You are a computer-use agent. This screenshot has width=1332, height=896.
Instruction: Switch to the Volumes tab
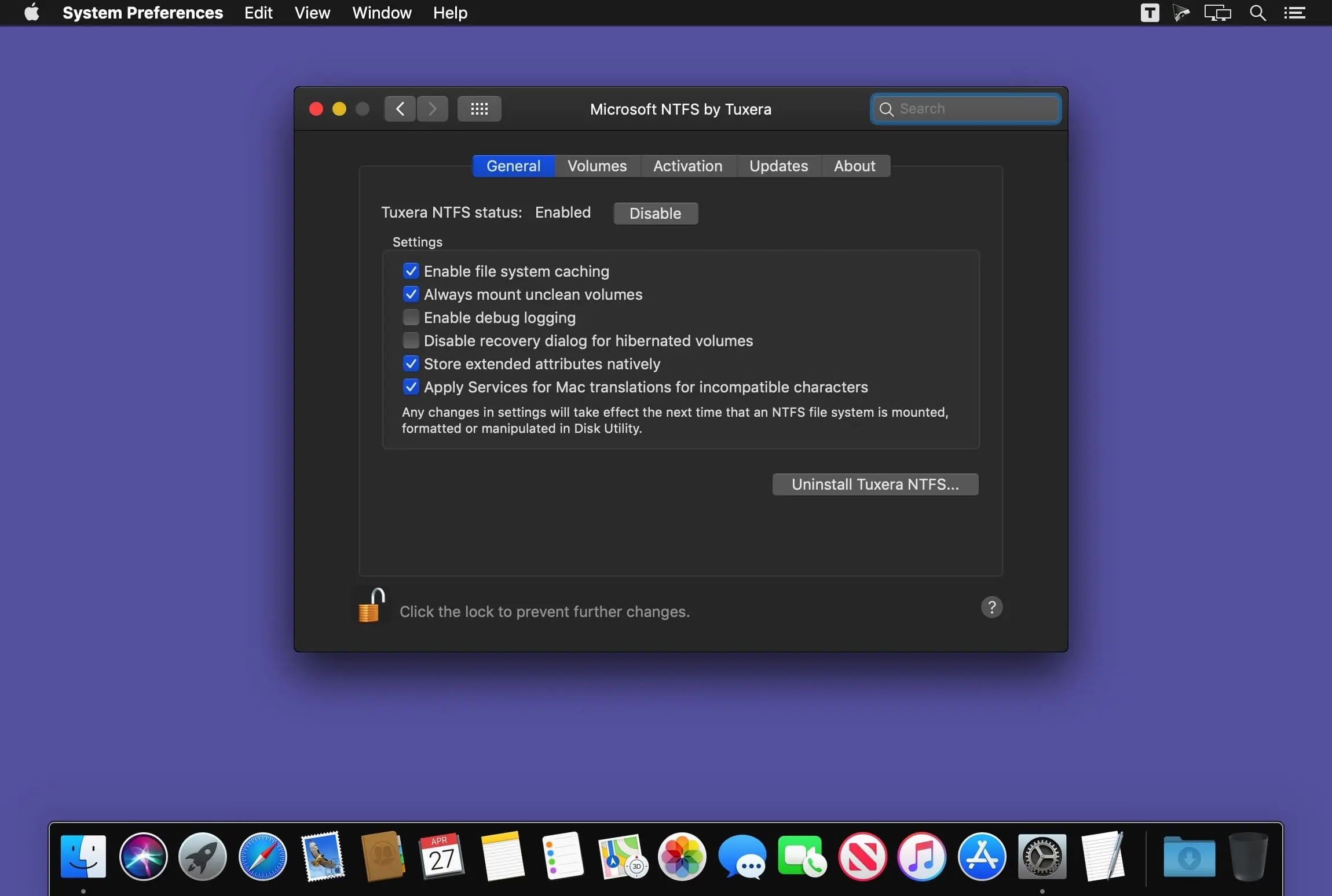[x=597, y=166]
